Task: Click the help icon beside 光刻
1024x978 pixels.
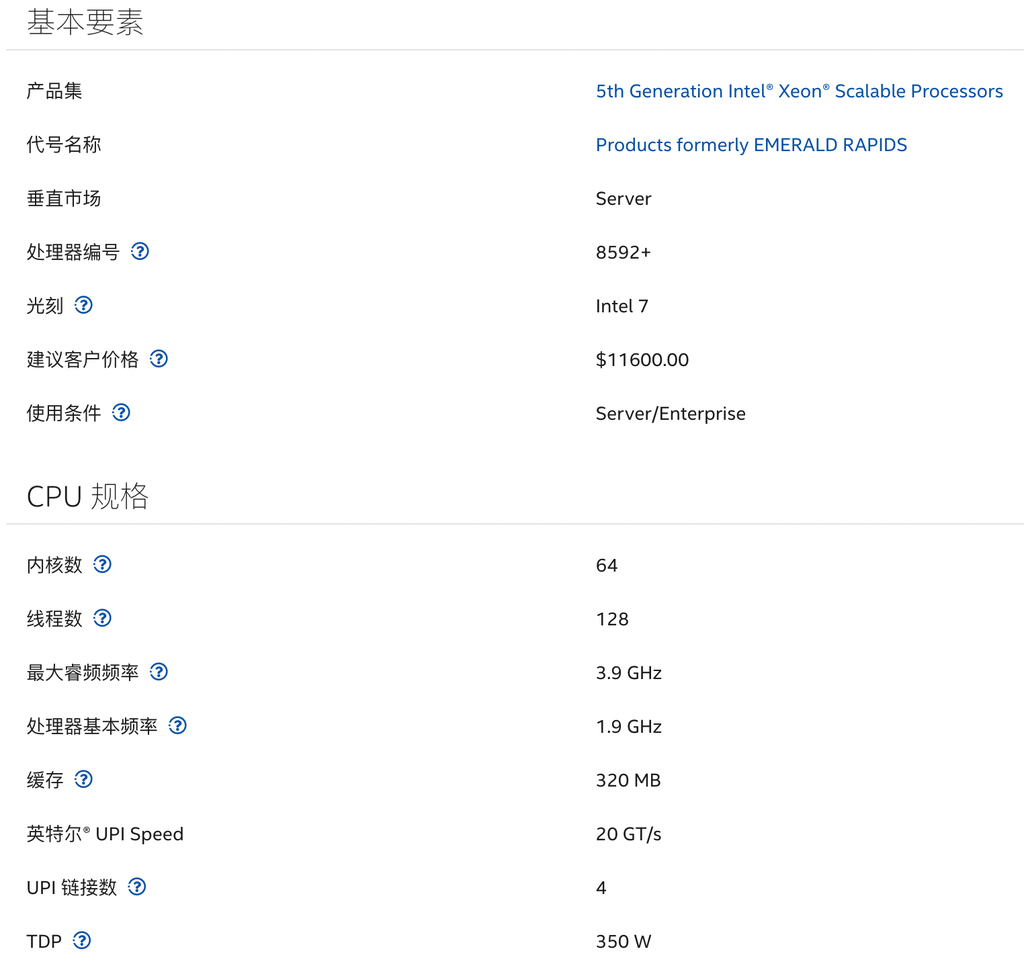Action: [84, 305]
